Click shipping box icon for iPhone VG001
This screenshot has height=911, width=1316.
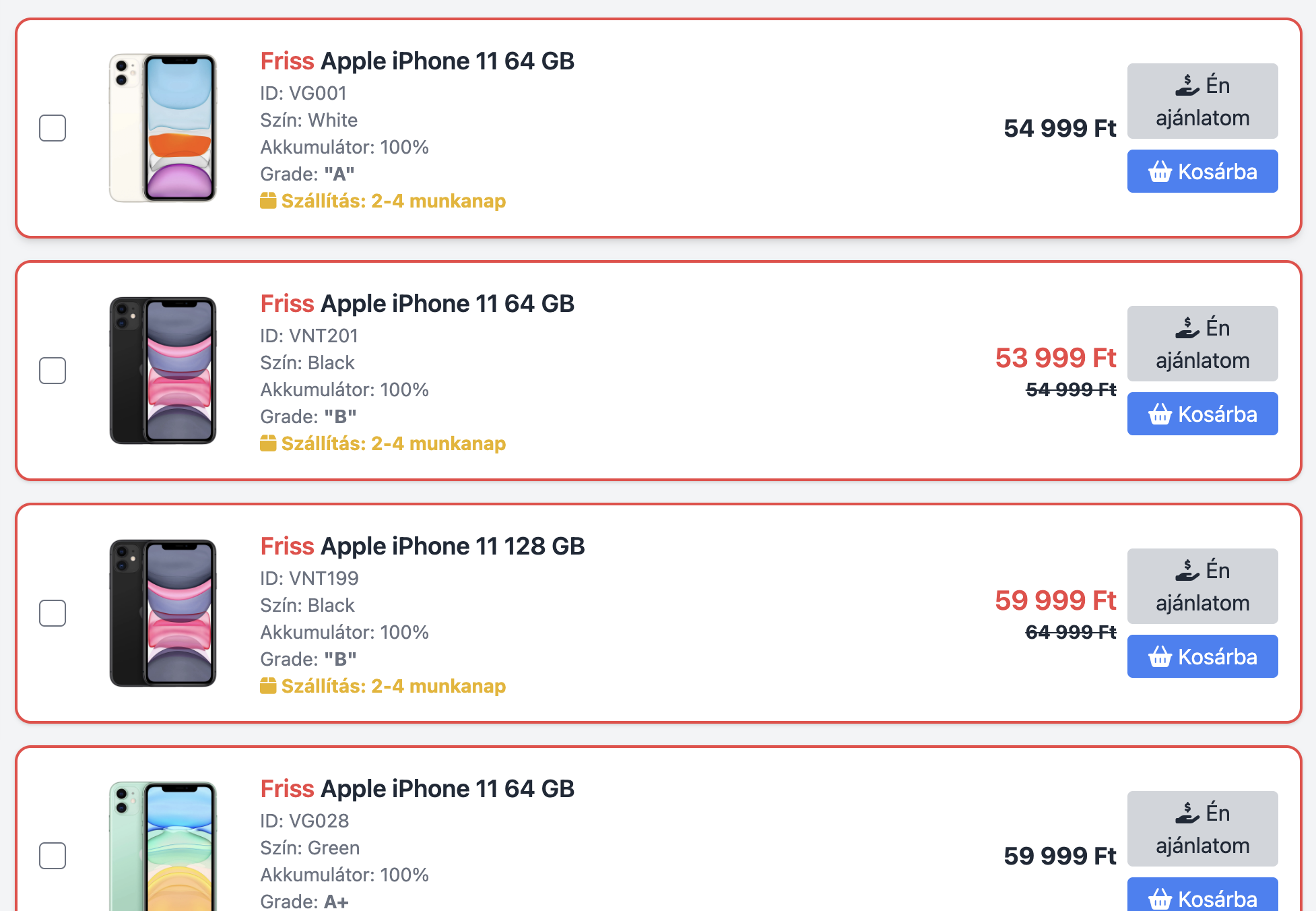pos(268,201)
